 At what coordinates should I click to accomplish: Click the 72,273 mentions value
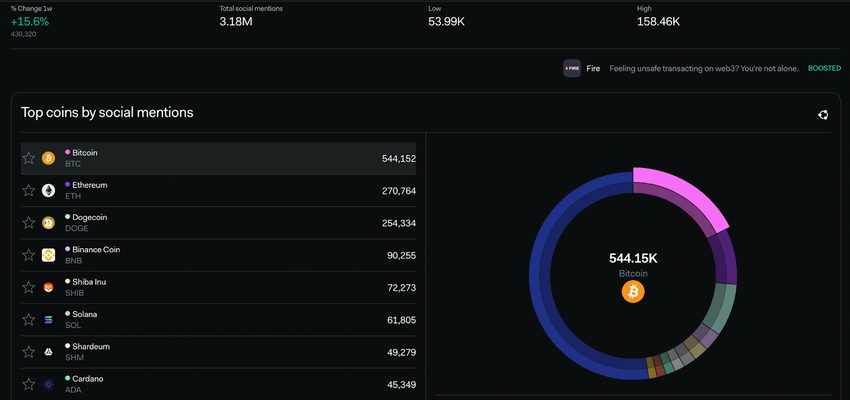click(x=401, y=288)
